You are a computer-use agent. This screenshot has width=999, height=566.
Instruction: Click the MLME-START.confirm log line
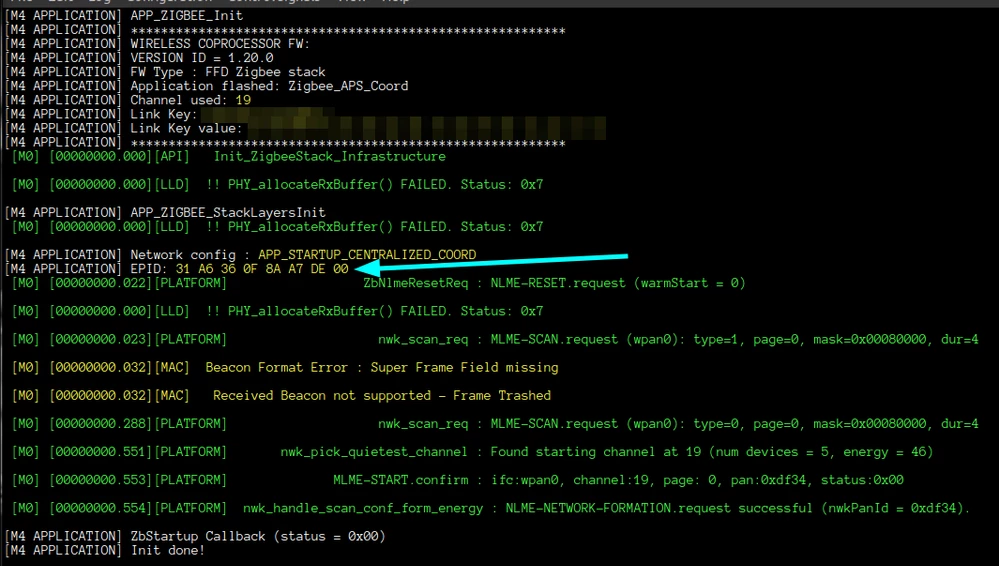tap(457, 480)
